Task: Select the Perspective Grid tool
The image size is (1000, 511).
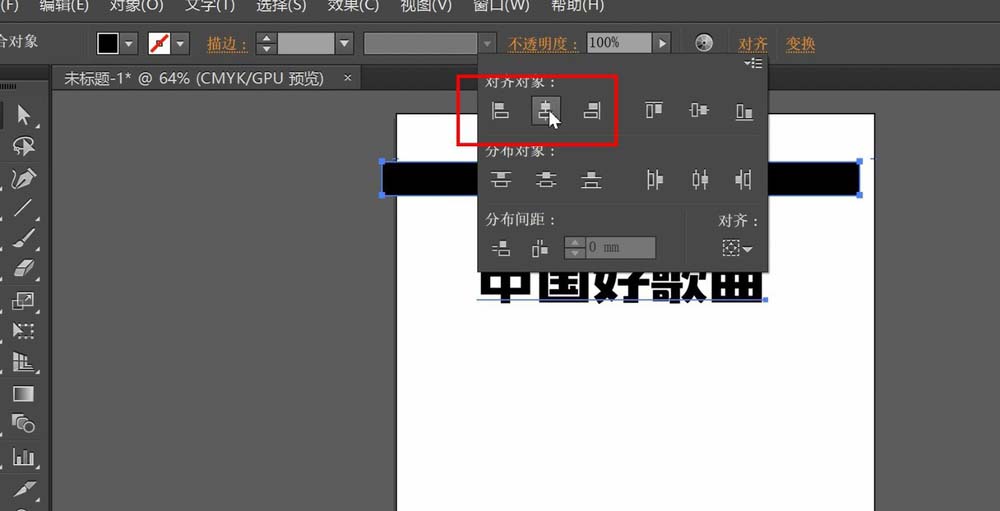Action: [x=24, y=362]
